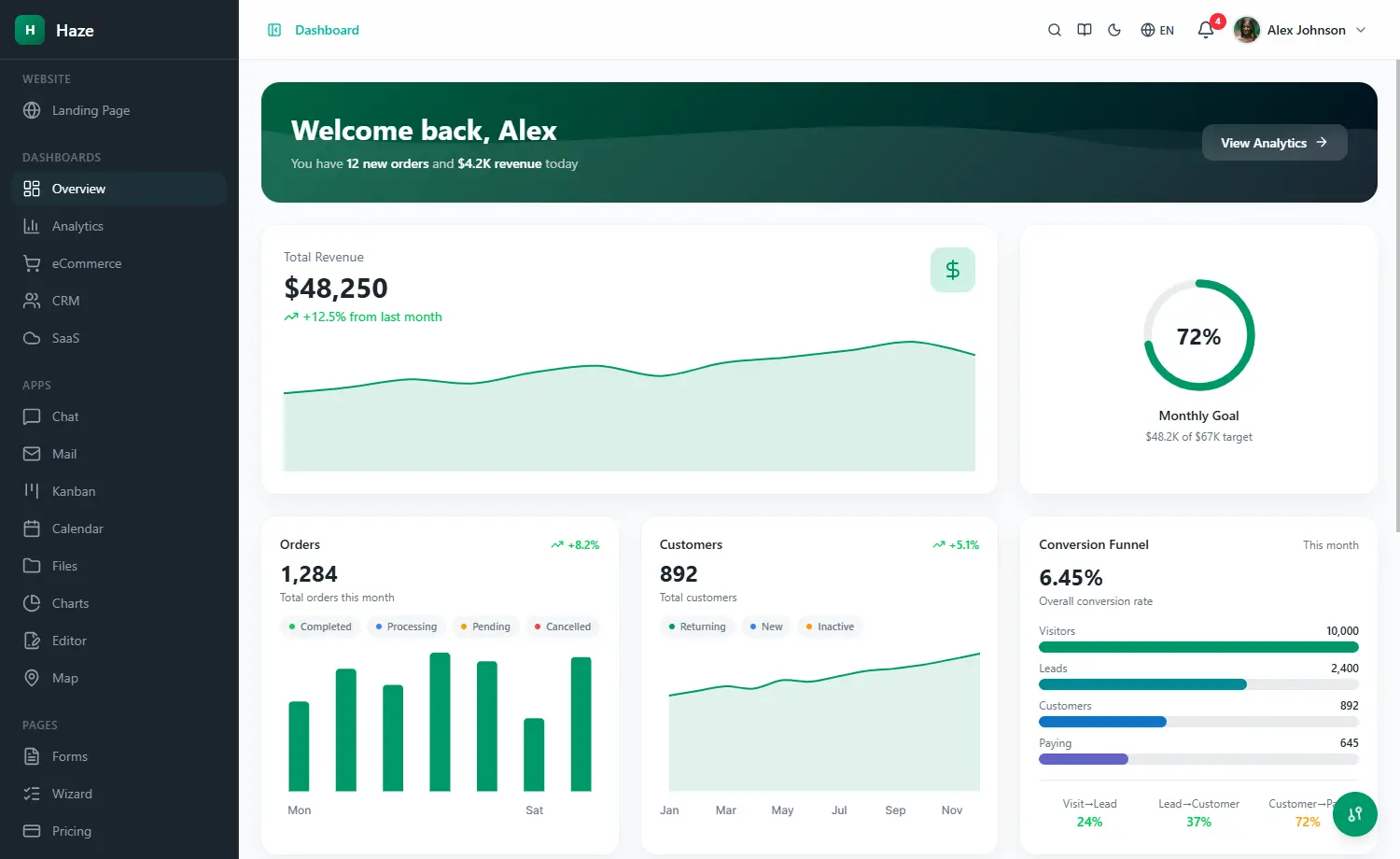Image resolution: width=1400 pixels, height=859 pixels.
Task: Click the Forms document icon
Action: click(32, 756)
